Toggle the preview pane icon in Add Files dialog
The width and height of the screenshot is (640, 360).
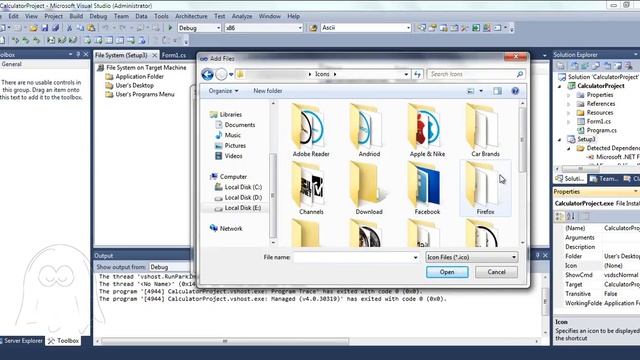(497, 91)
